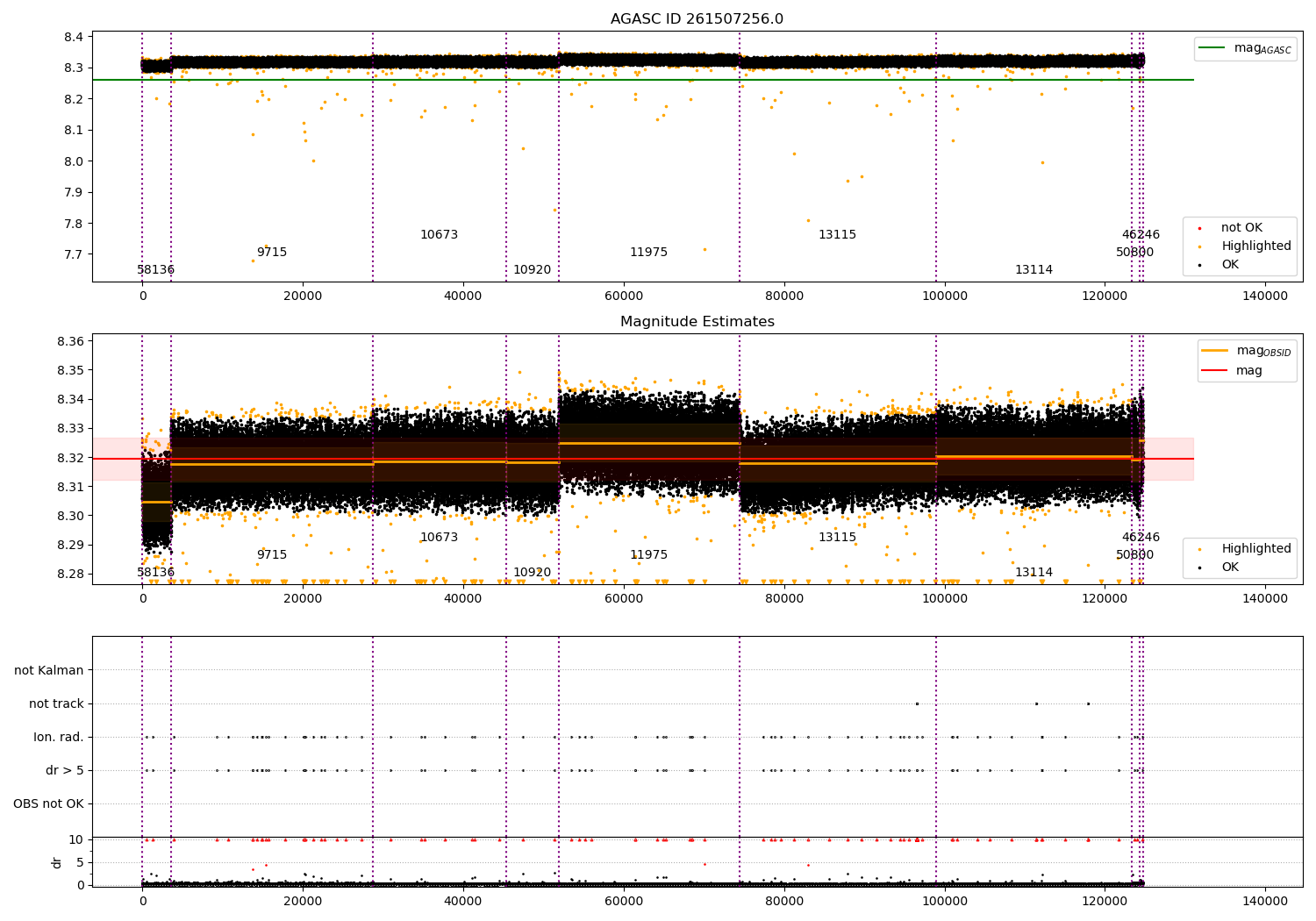Click OBSID label 50800 in the top plot

[1134, 253]
